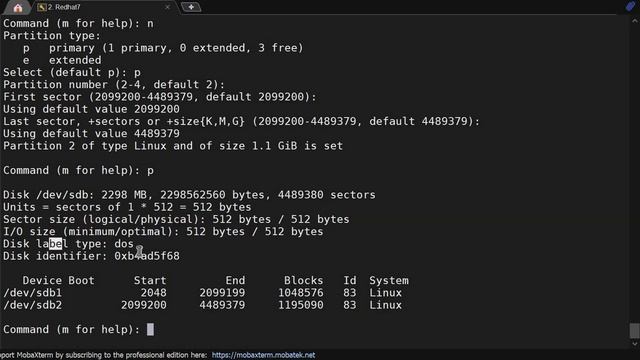Click the 'End' column header
Screen dimensions: 640x360
click(x=236, y=280)
